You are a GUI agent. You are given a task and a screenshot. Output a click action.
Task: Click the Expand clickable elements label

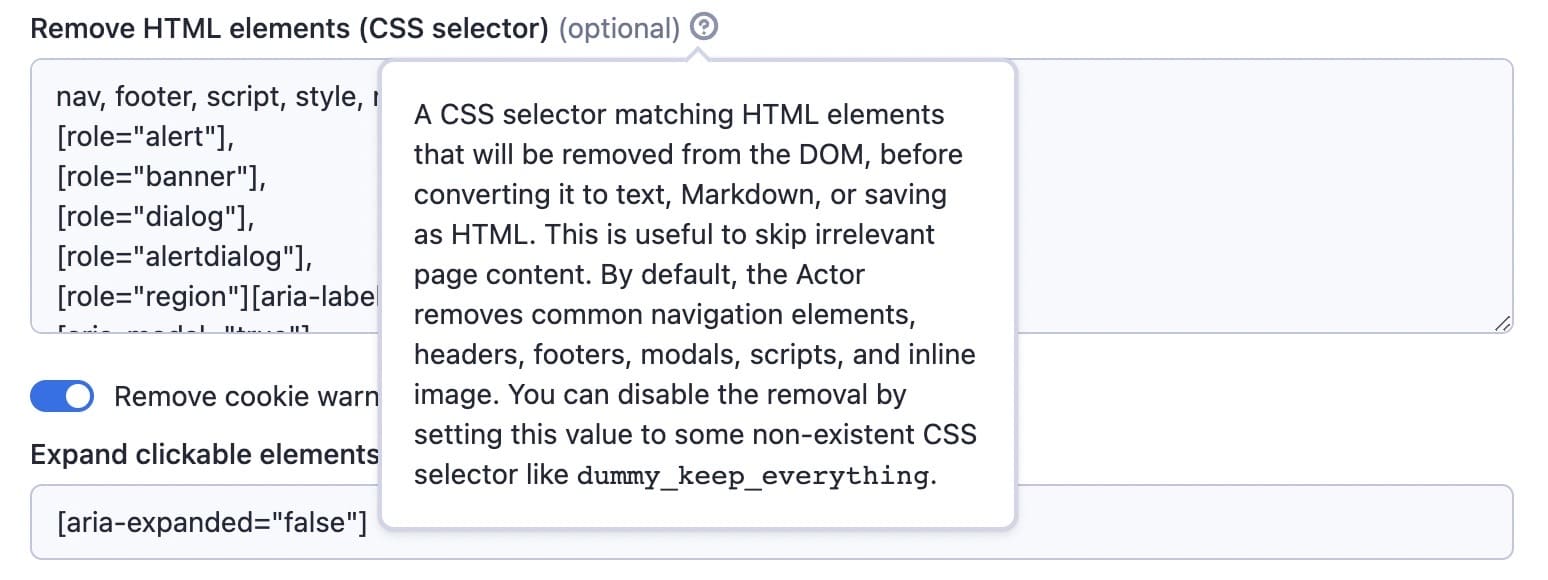click(x=203, y=454)
